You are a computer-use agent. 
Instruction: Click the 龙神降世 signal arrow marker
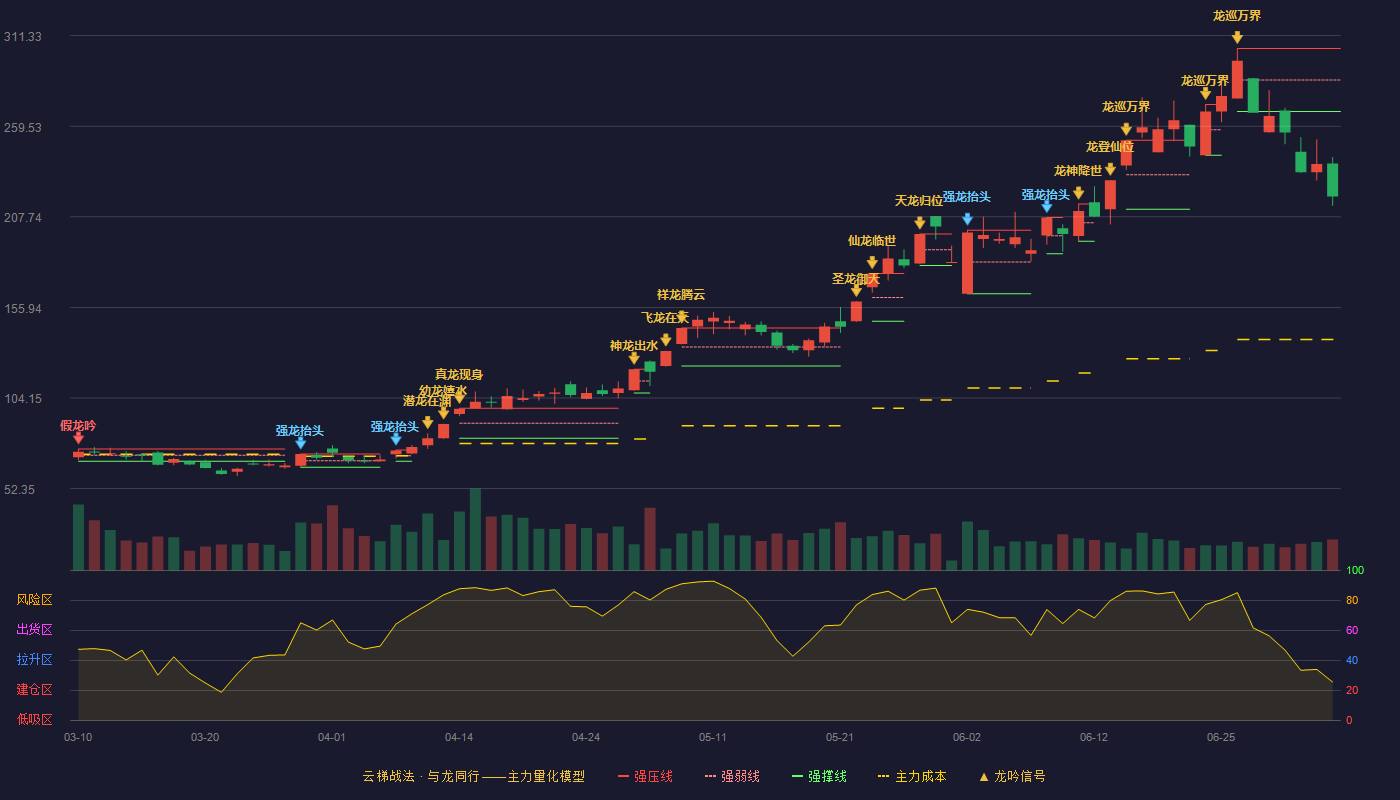coord(1078,193)
